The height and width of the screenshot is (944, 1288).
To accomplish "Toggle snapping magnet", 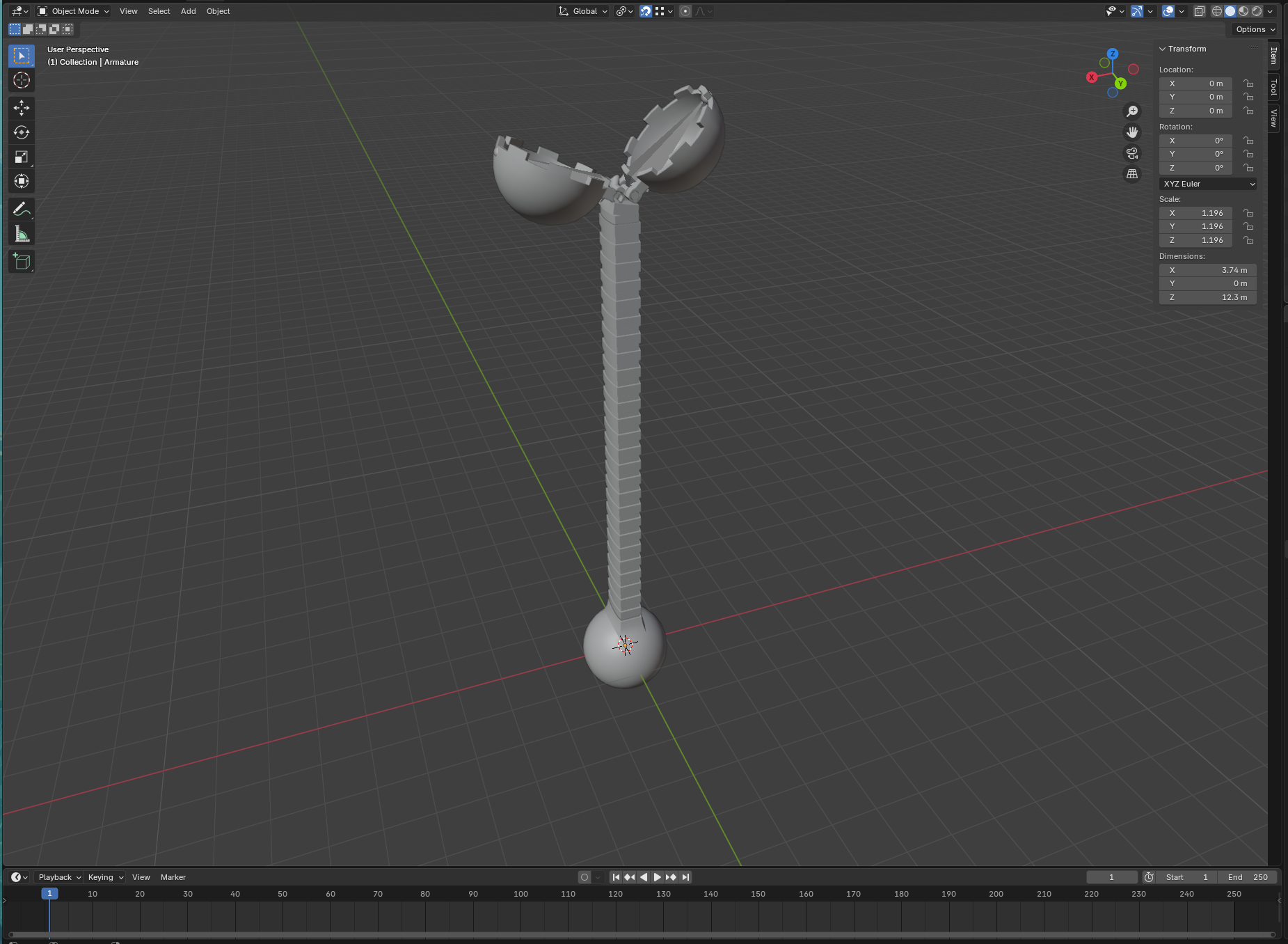I will pyautogui.click(x=646, y=11).
